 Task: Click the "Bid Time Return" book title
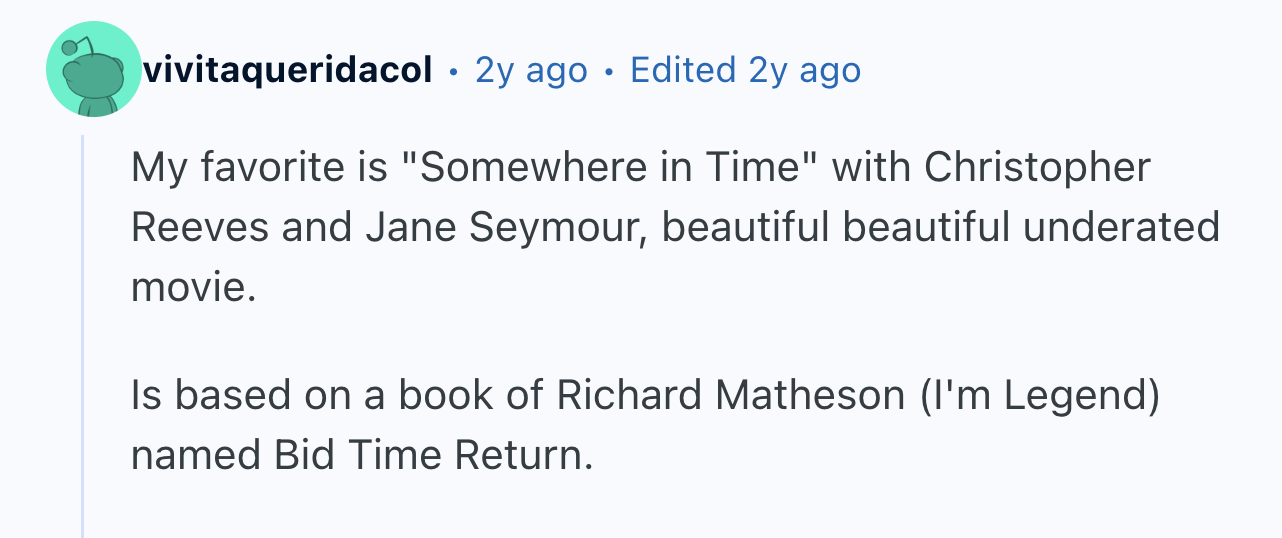click(x=427, y=455)
